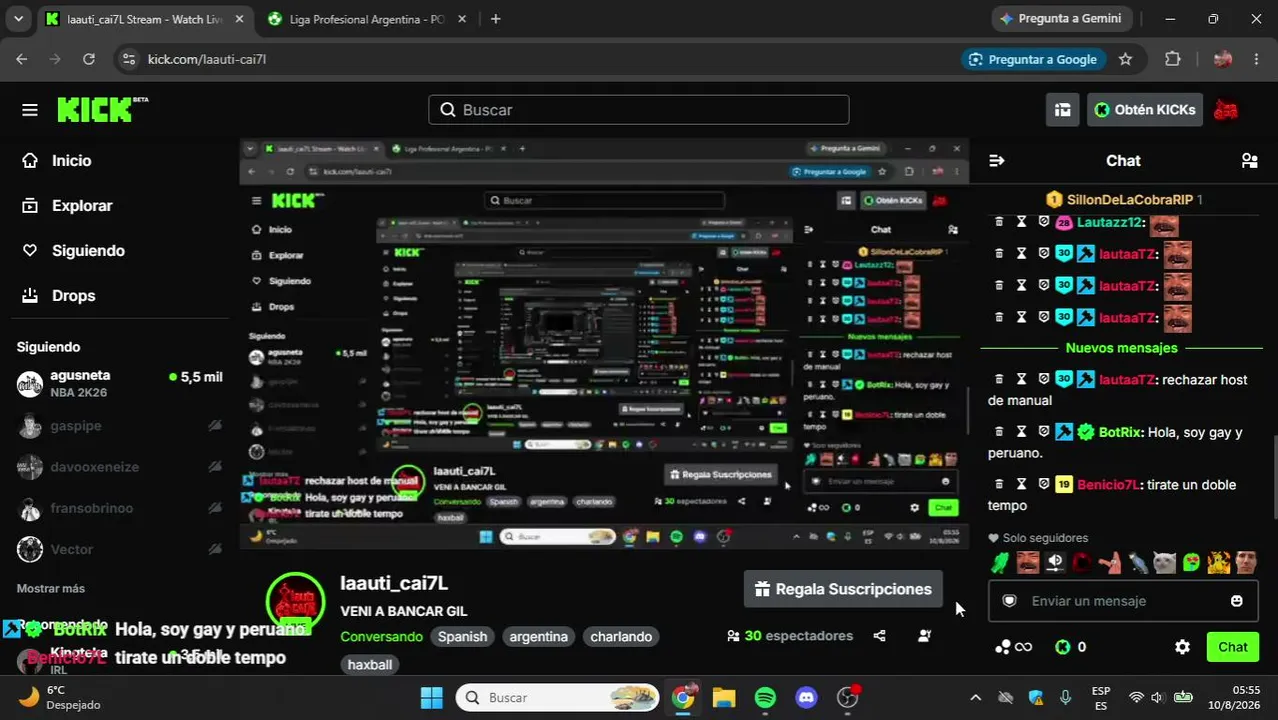
Task: Open the profile avatar in the Kick header
Action: click(x=1226, y=110)
